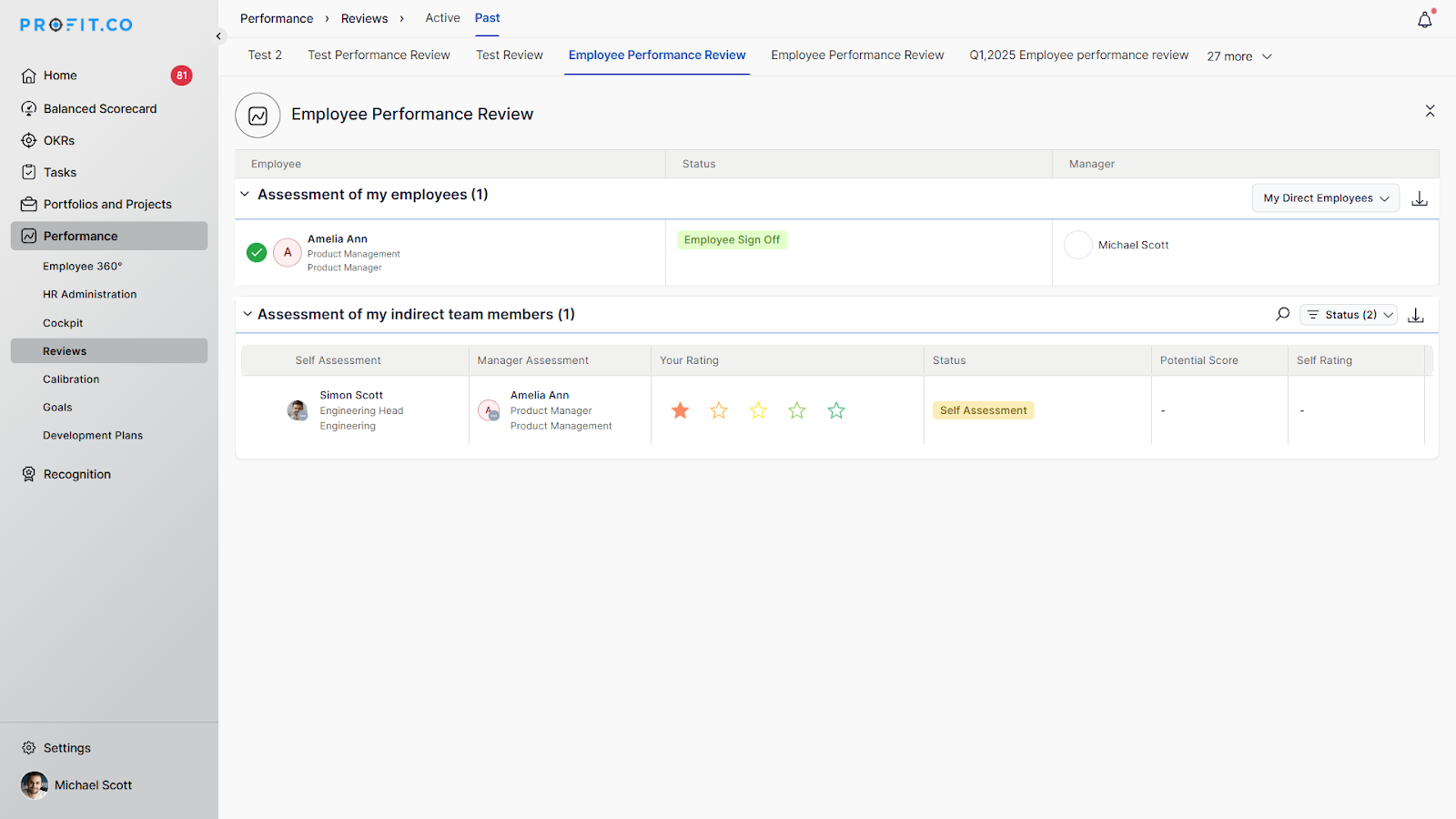The width and height of the screenshot is (1456, 819).
Task: Open the Status (2) filter dropdown
Action: 1349,315
